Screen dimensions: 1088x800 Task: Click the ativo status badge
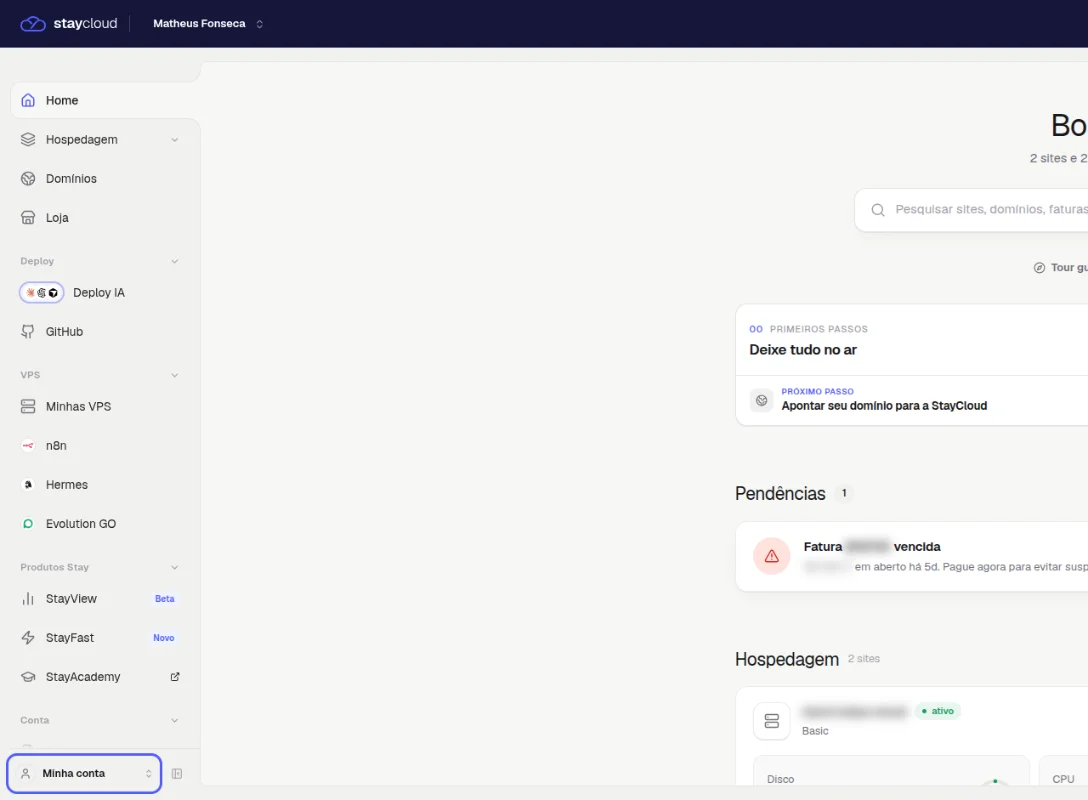pyautogui.click(x=937, y=711)
